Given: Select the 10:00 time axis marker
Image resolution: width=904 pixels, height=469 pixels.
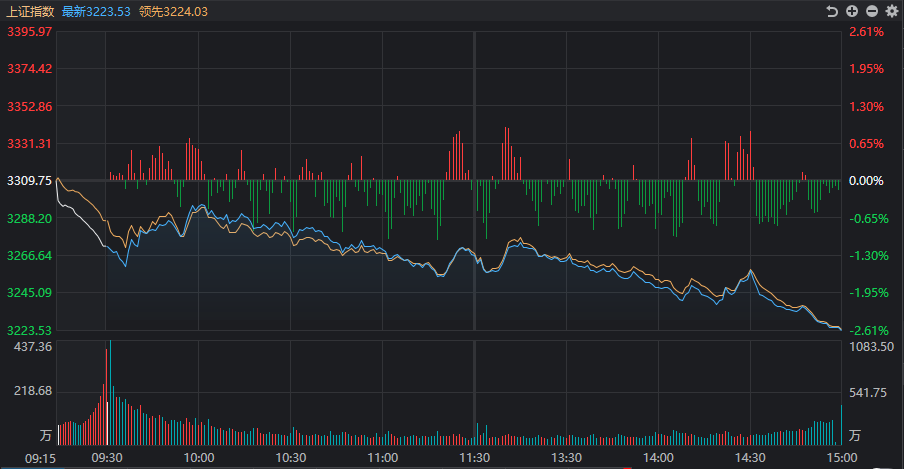Looking at the screenshot, I should coord(199,457).
